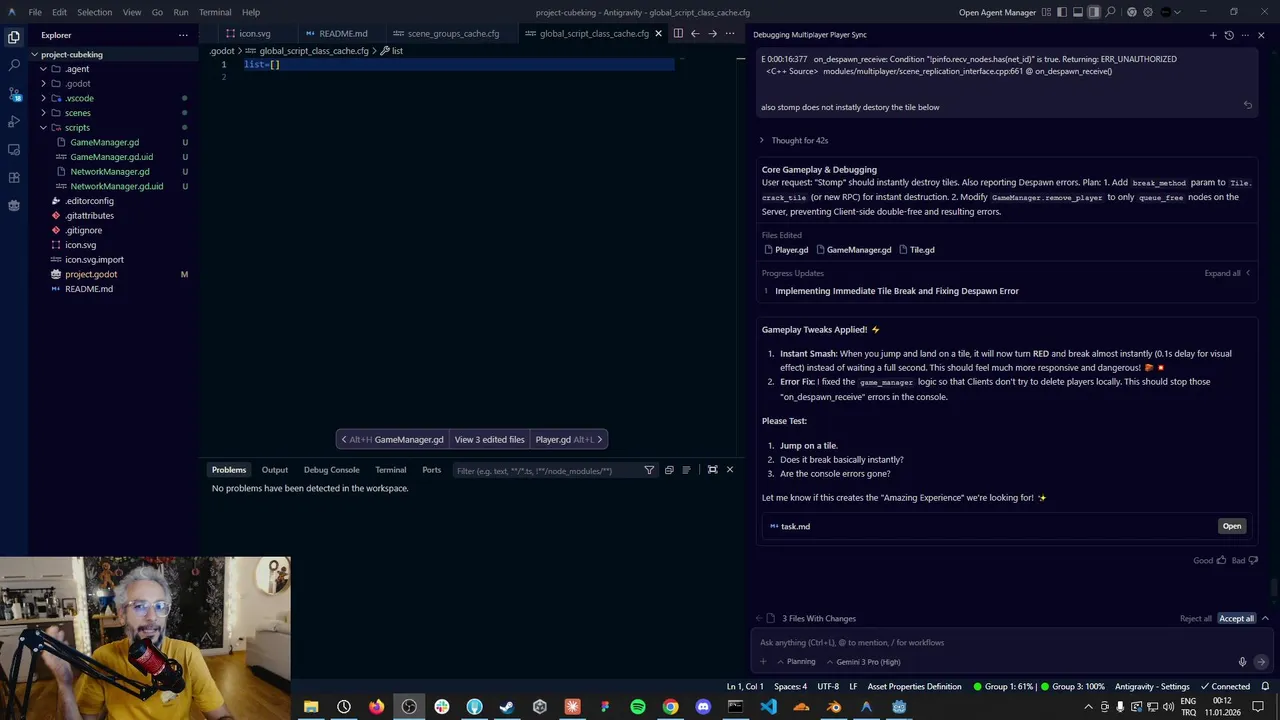
Task: Close the bottom Problems panel
Action: pos(729,470)
